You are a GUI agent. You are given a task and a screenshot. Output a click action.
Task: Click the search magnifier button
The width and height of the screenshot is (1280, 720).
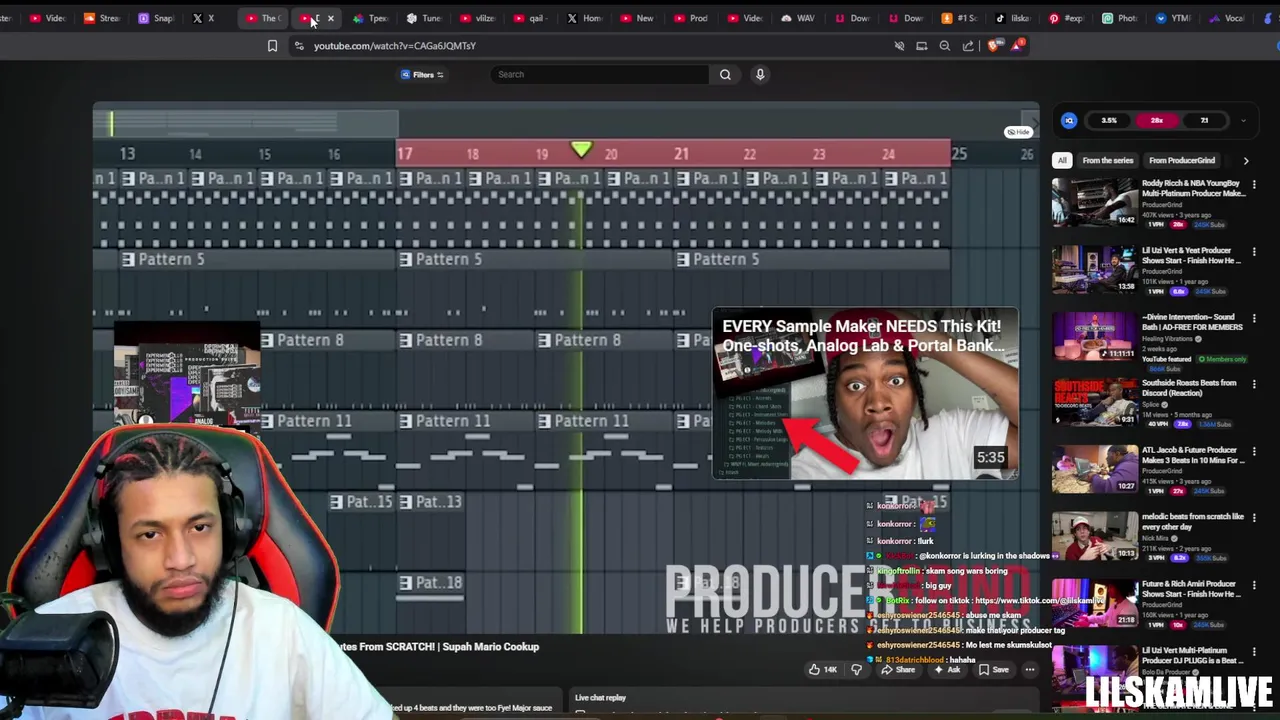point(725,74)
